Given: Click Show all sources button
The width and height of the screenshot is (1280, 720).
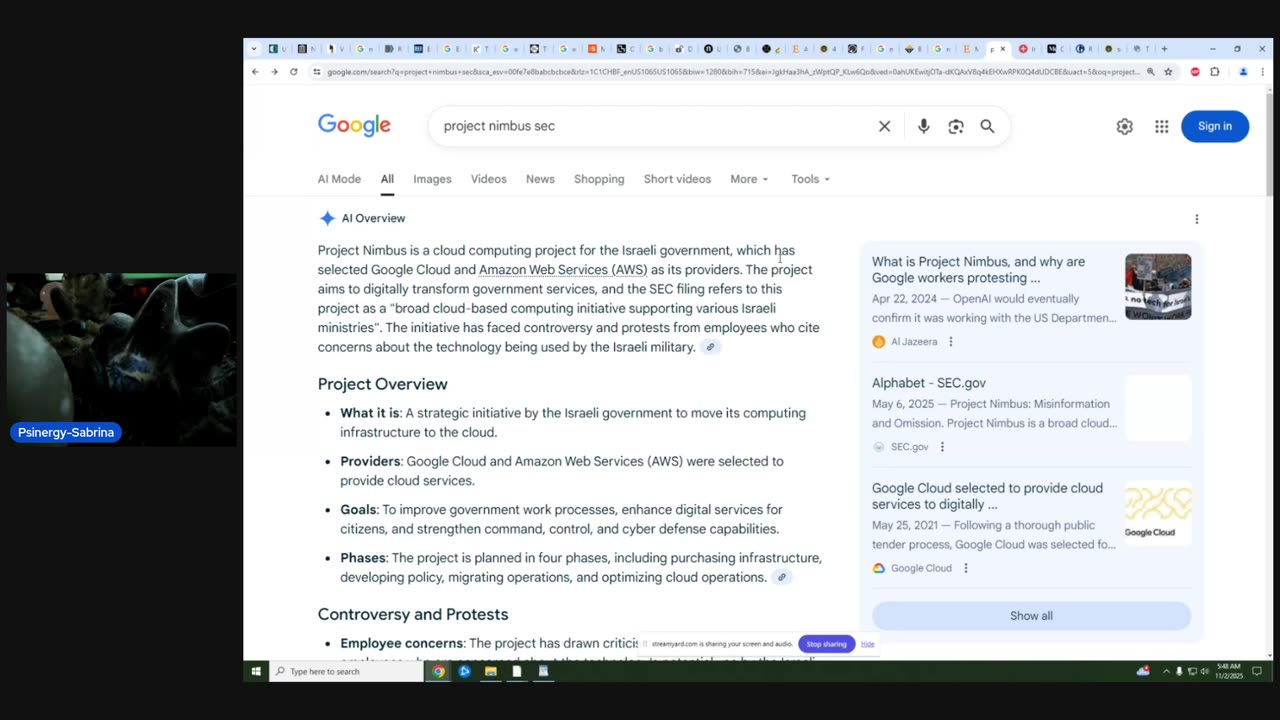Looking at the screenshot, I should tap(1031, 616).
